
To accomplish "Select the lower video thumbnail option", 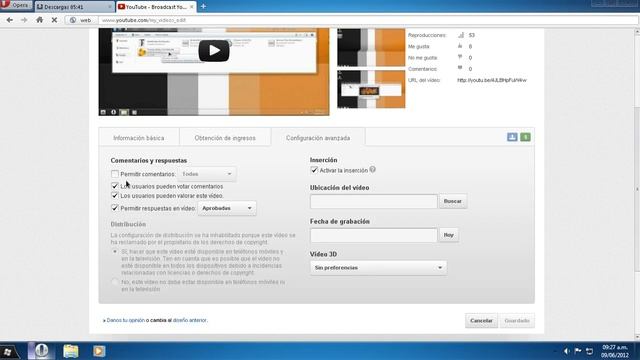I will tap(371, 89).
